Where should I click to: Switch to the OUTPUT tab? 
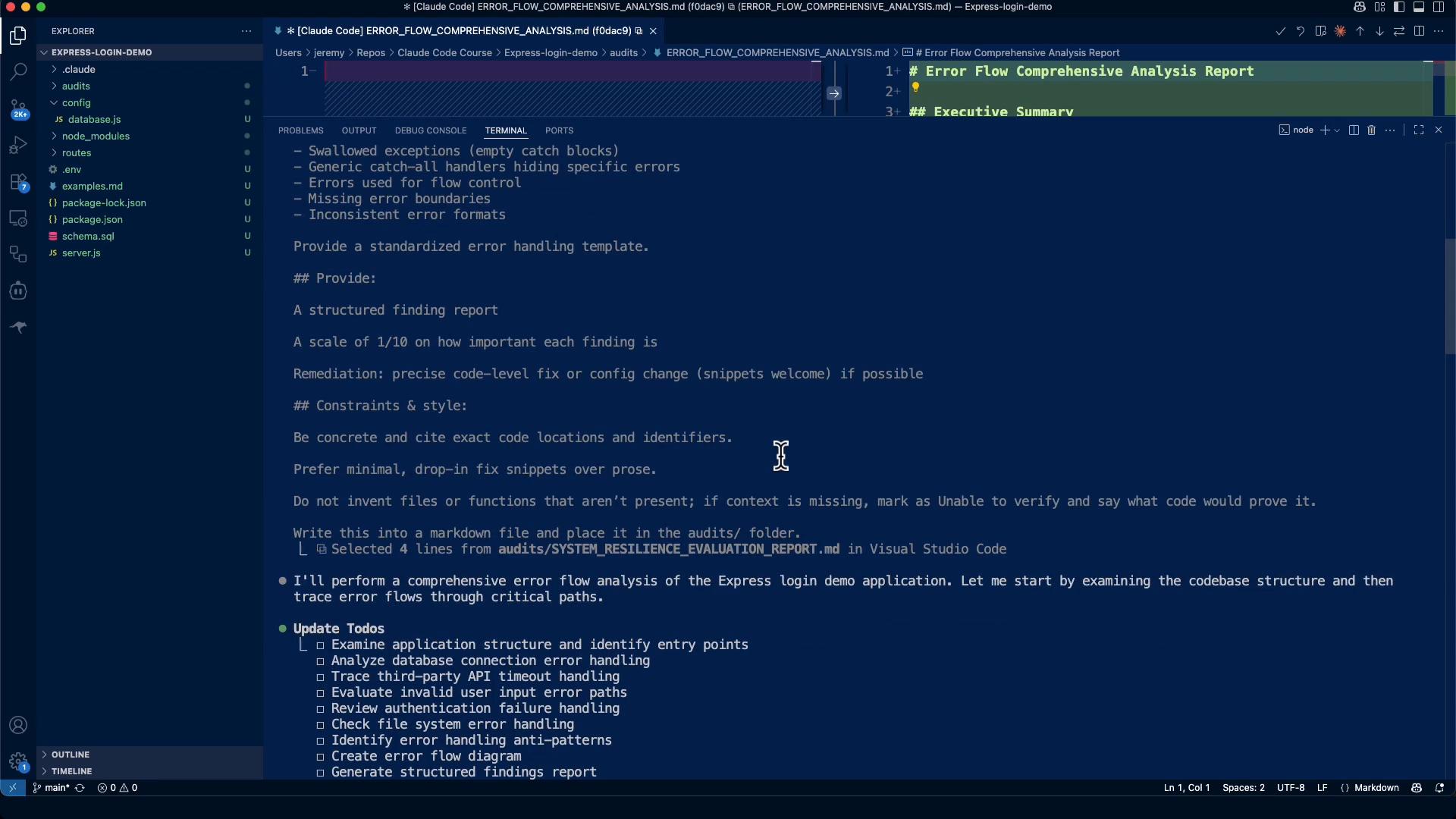tap(359, 130)
